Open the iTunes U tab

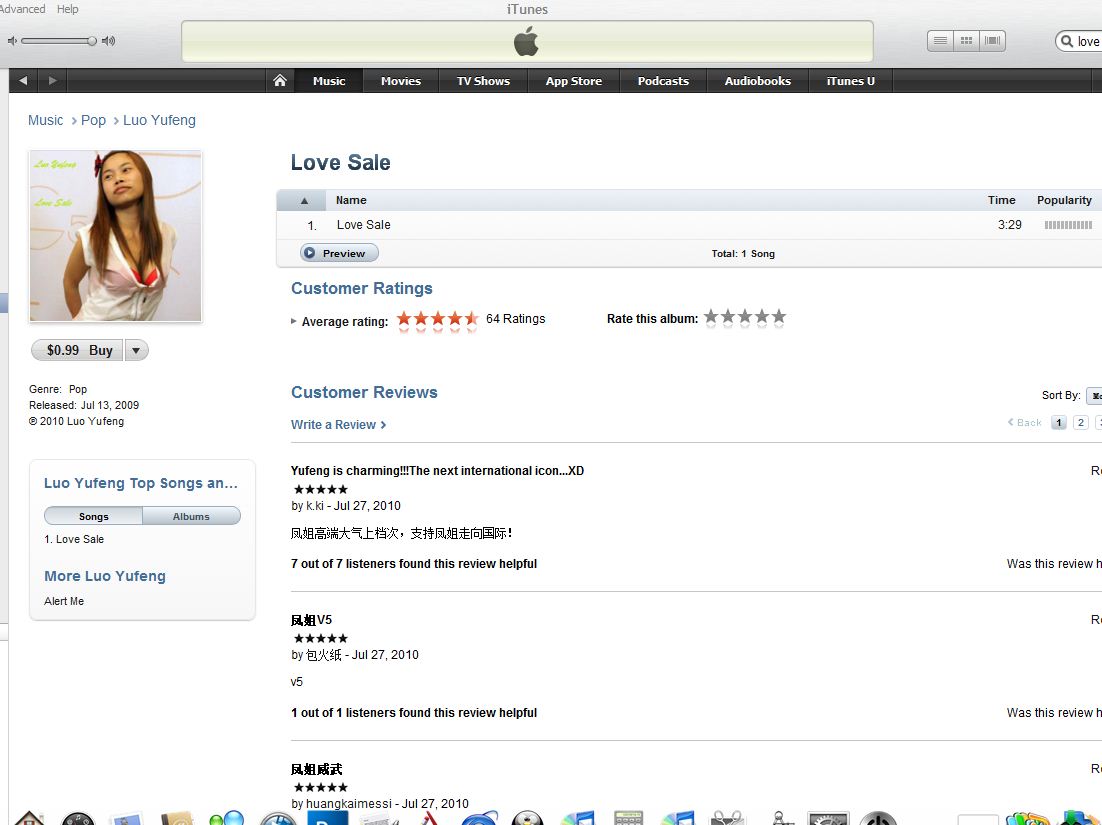(x=850, y=81)
